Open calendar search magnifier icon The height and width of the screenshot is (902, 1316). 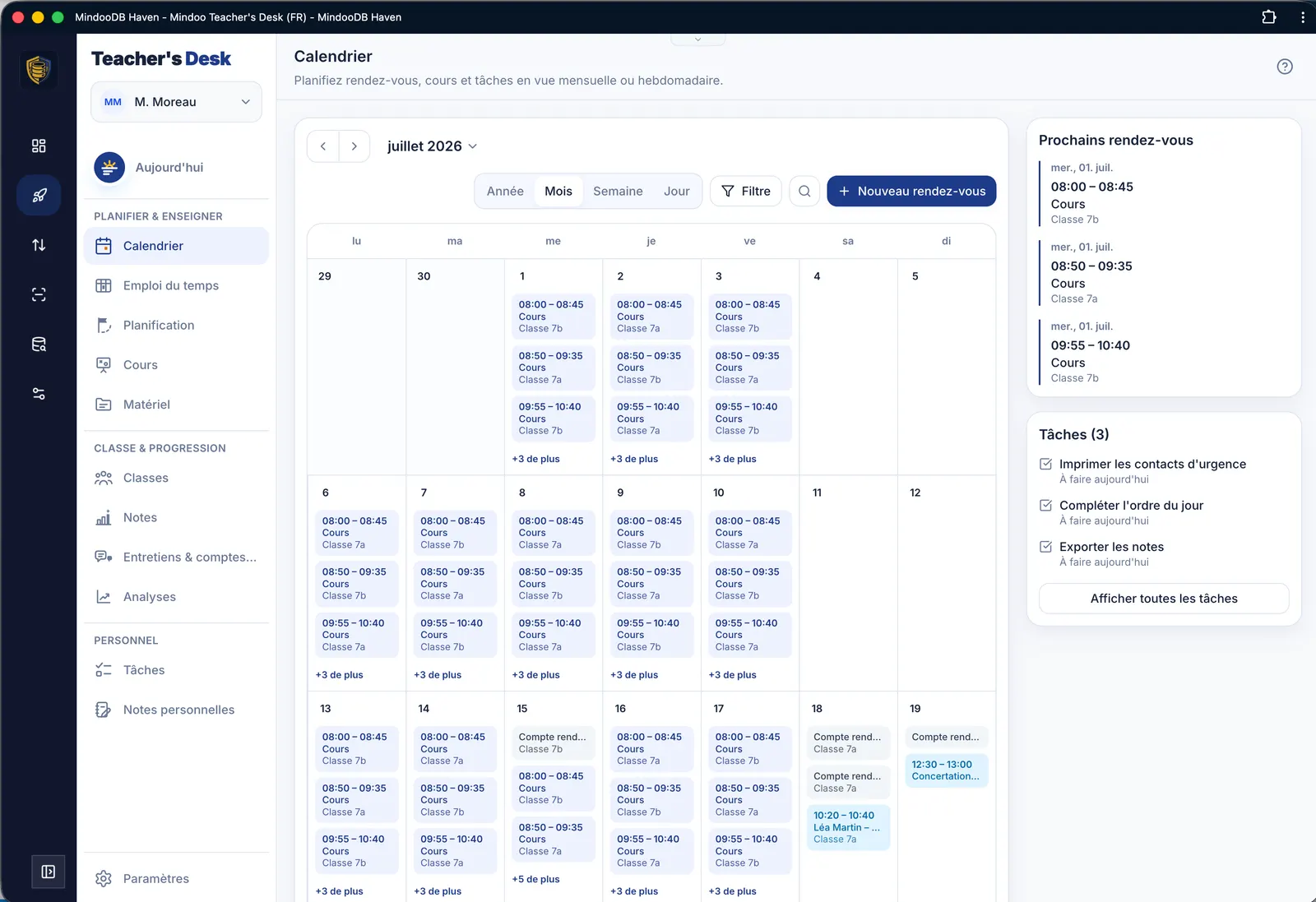click(804, 191)
